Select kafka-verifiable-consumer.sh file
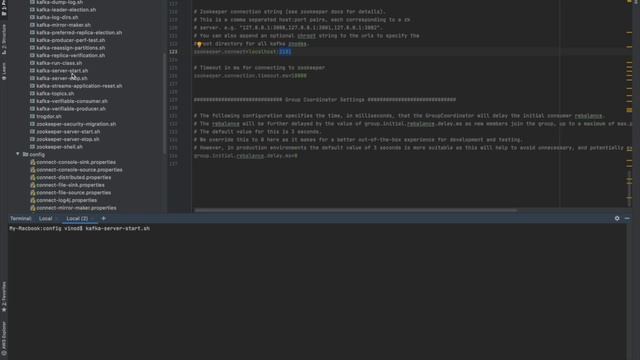This screenshot has height=360, width=640. tap(72, 101)
